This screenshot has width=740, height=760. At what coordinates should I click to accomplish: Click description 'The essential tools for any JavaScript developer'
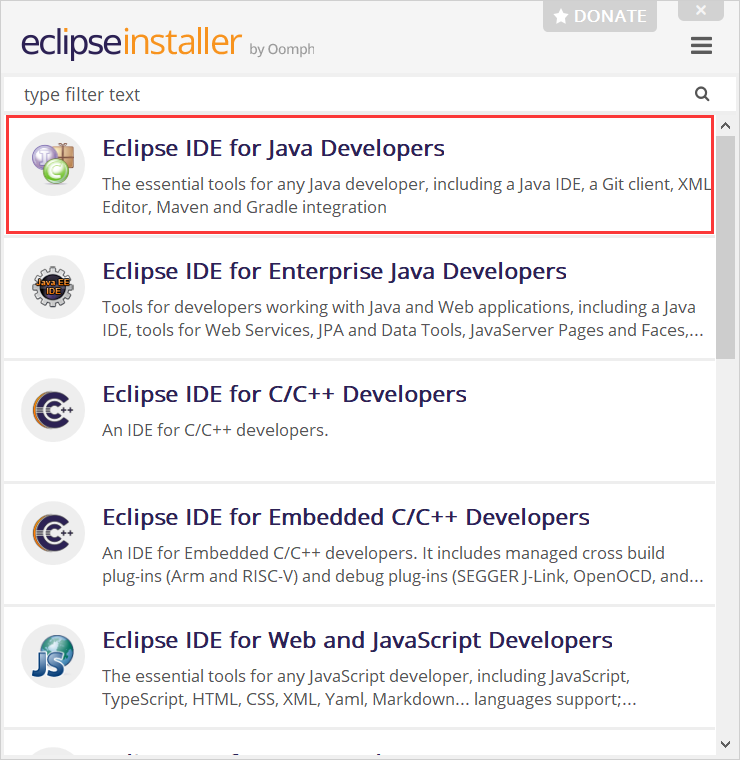(x=369, y=688)
